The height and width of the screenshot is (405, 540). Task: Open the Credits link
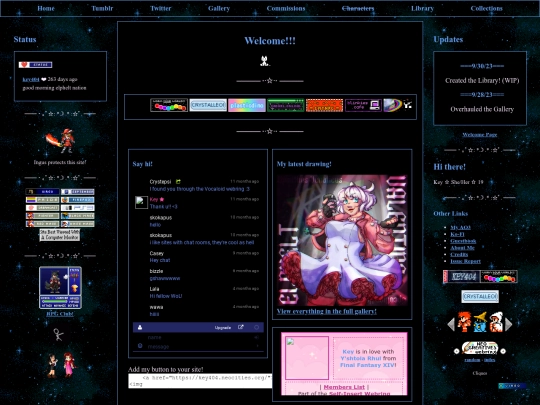pos(459,255)
